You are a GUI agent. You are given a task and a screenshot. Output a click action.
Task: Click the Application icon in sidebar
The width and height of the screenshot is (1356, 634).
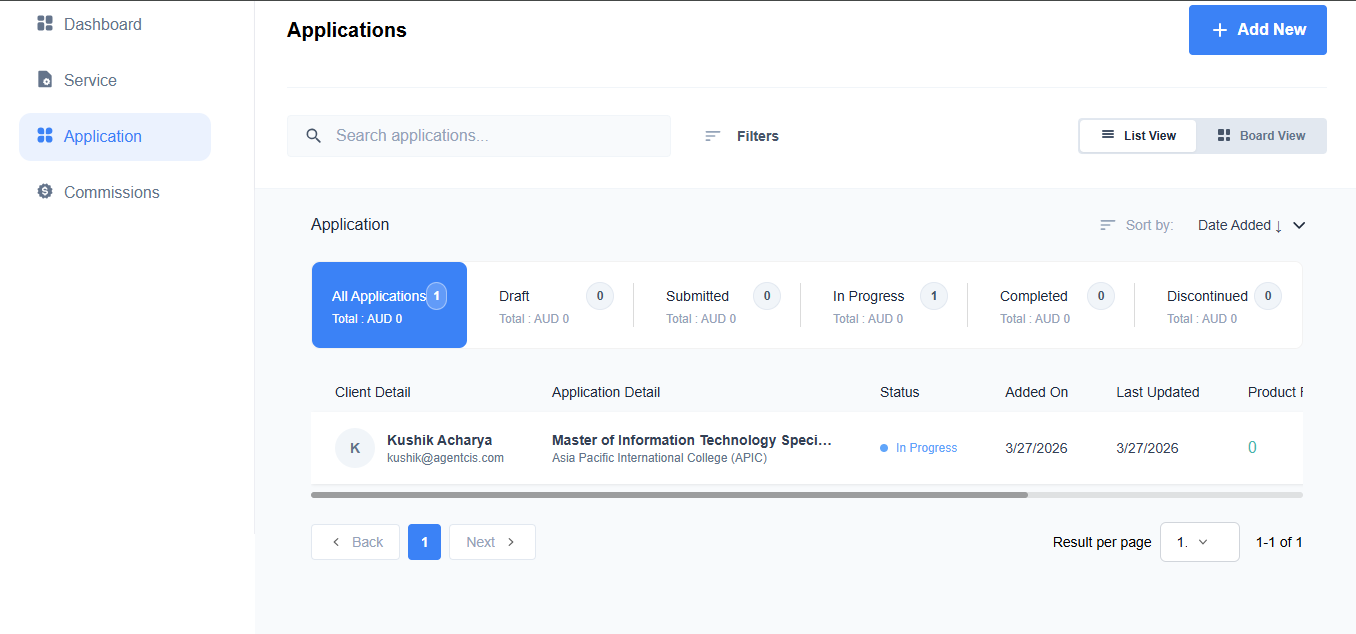(45, 135)
